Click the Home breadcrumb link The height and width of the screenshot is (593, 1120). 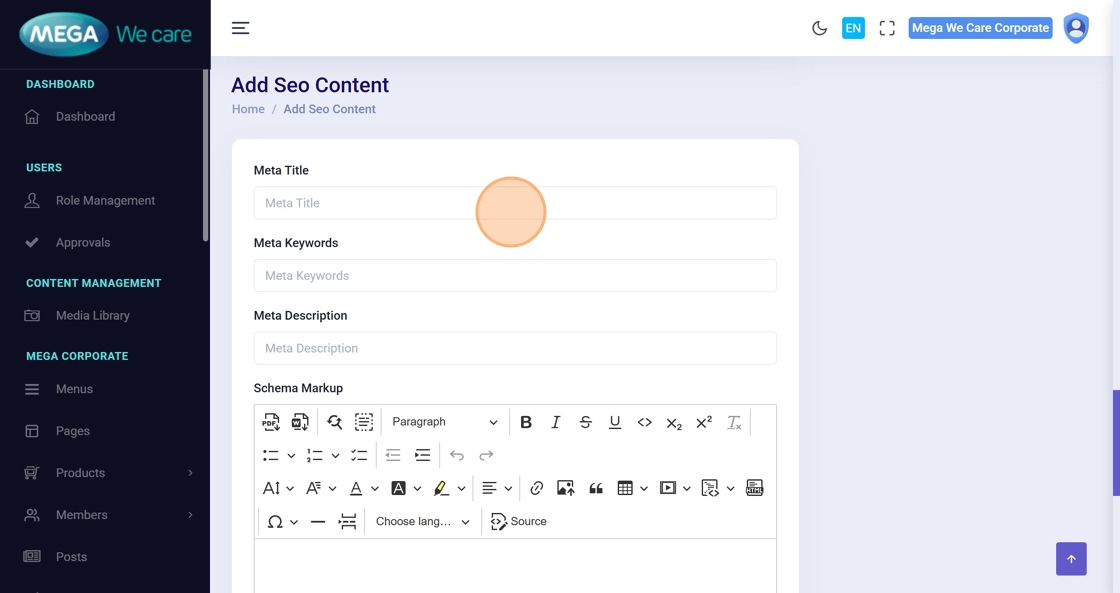coord(248,109)
